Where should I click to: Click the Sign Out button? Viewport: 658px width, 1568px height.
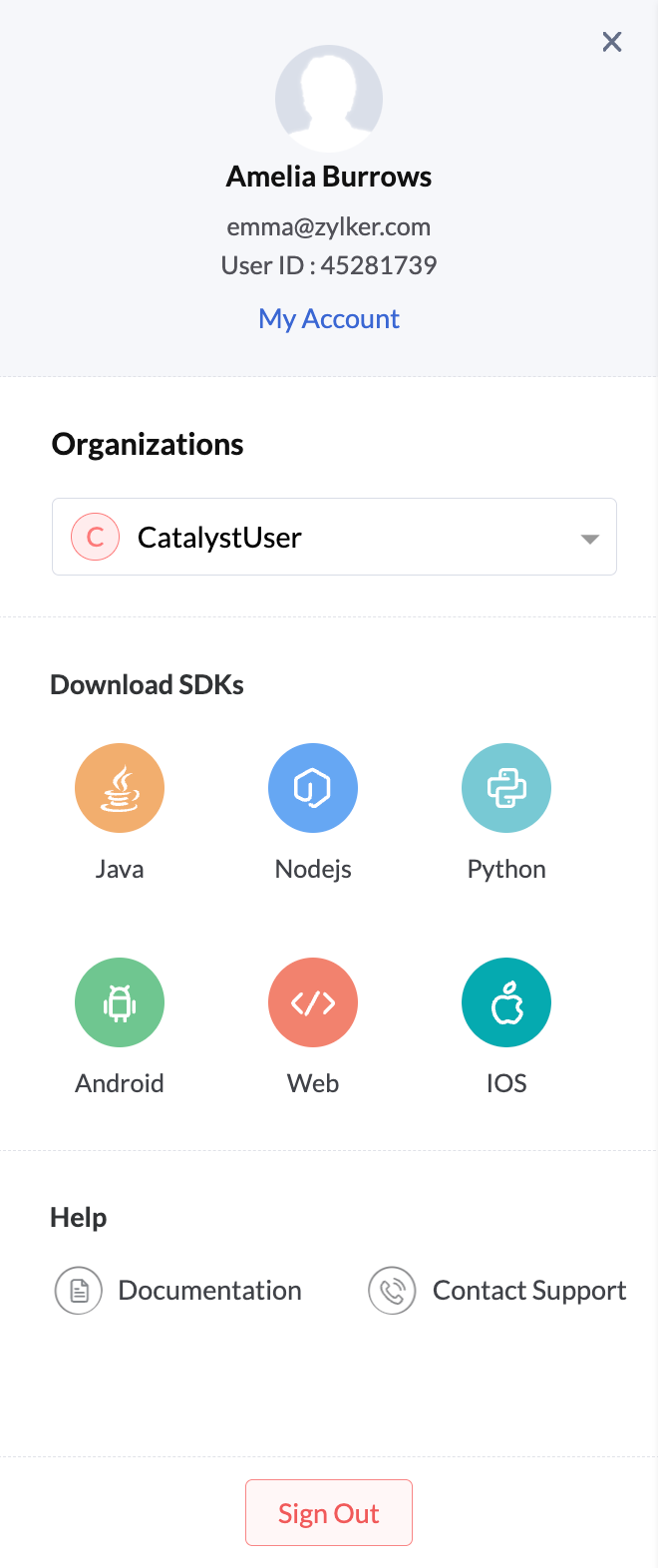[329, 1513]
